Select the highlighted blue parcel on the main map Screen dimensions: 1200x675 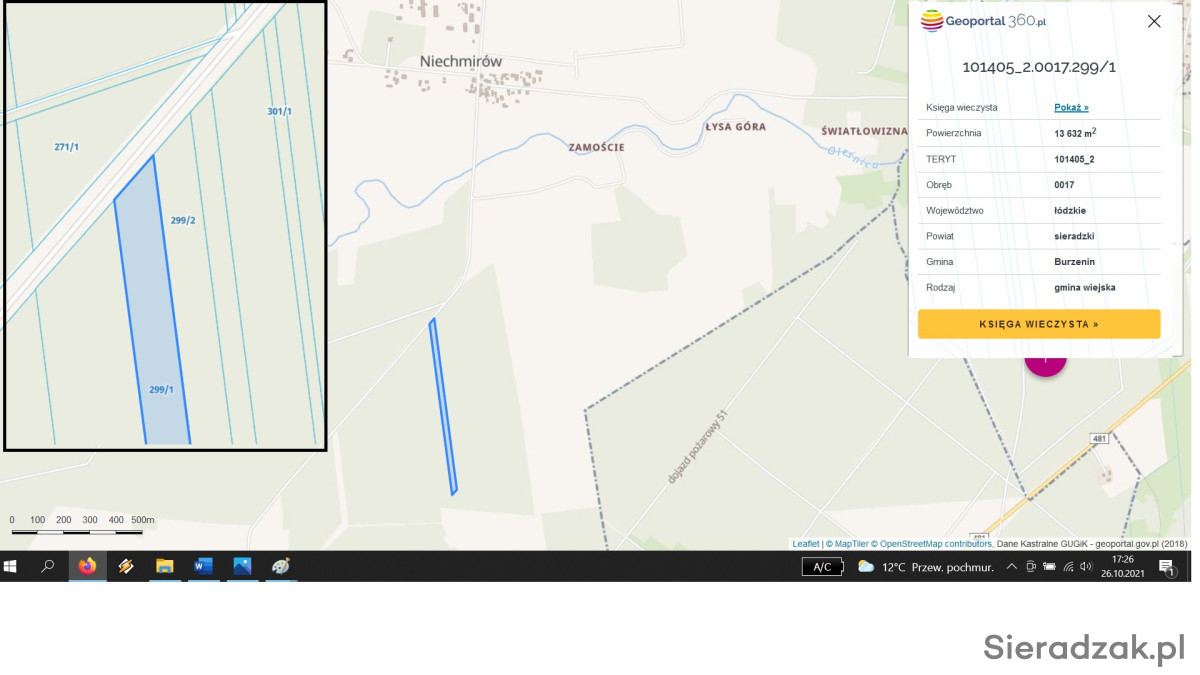coord(443,408)
